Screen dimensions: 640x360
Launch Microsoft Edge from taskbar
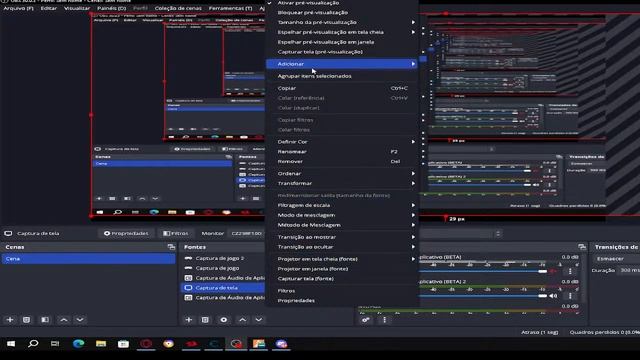[78, 344]
